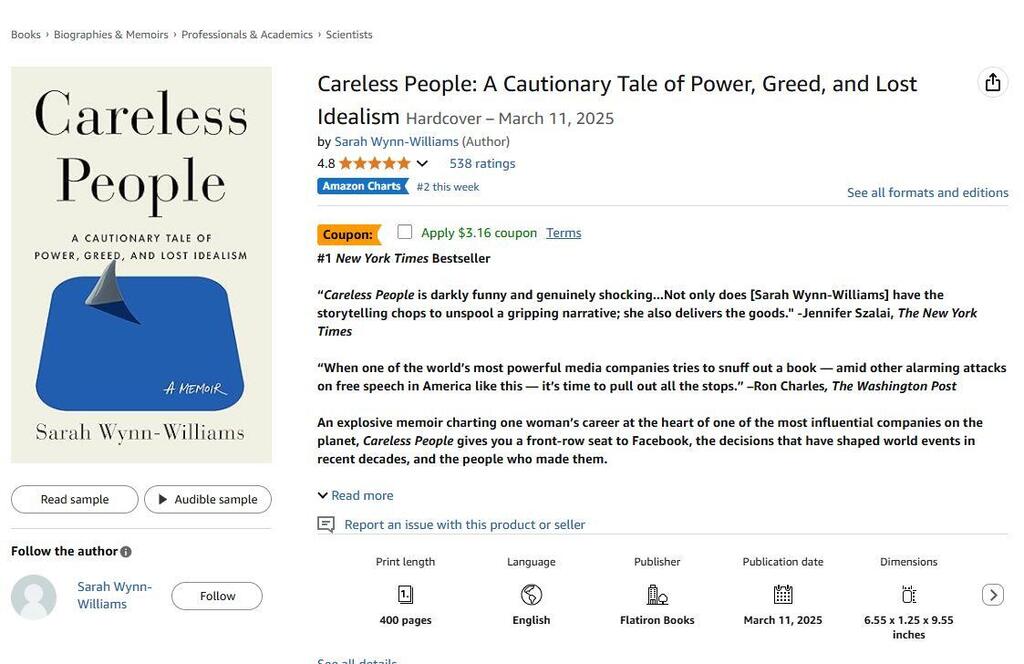Click the Read sample button

tap(74, 499)
